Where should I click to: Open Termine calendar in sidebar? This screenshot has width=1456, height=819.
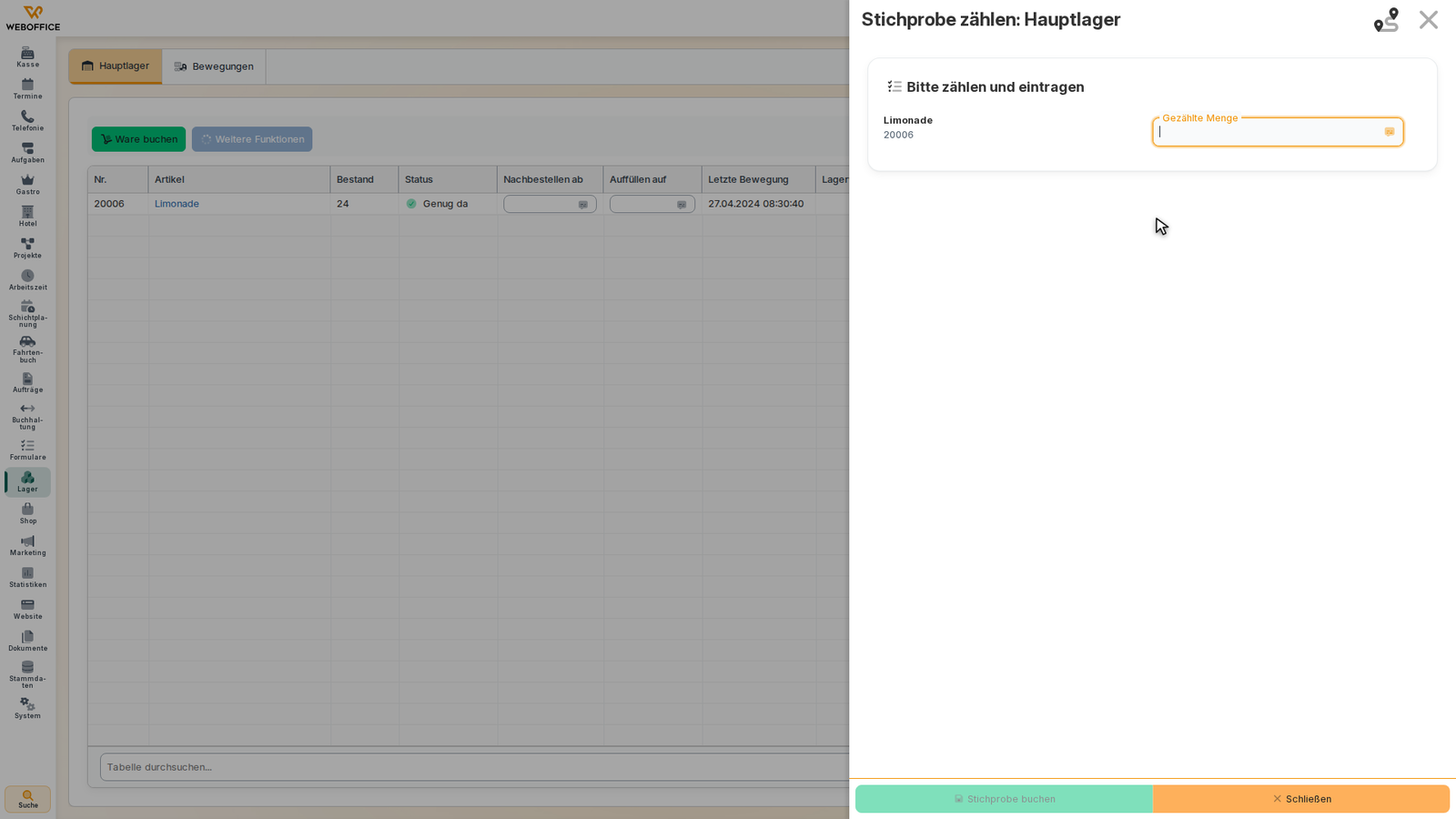(27, 89)
